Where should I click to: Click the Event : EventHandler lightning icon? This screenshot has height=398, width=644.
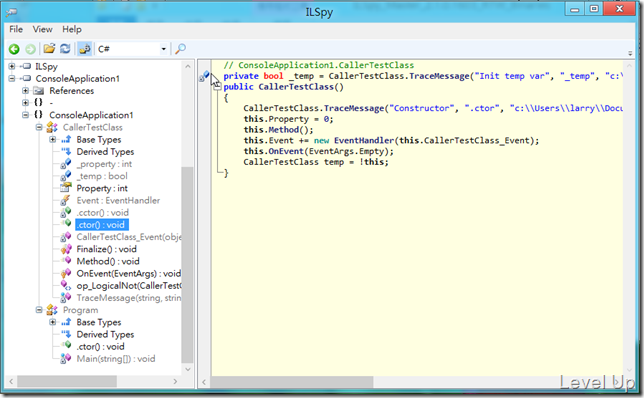(x=66, y=200)
